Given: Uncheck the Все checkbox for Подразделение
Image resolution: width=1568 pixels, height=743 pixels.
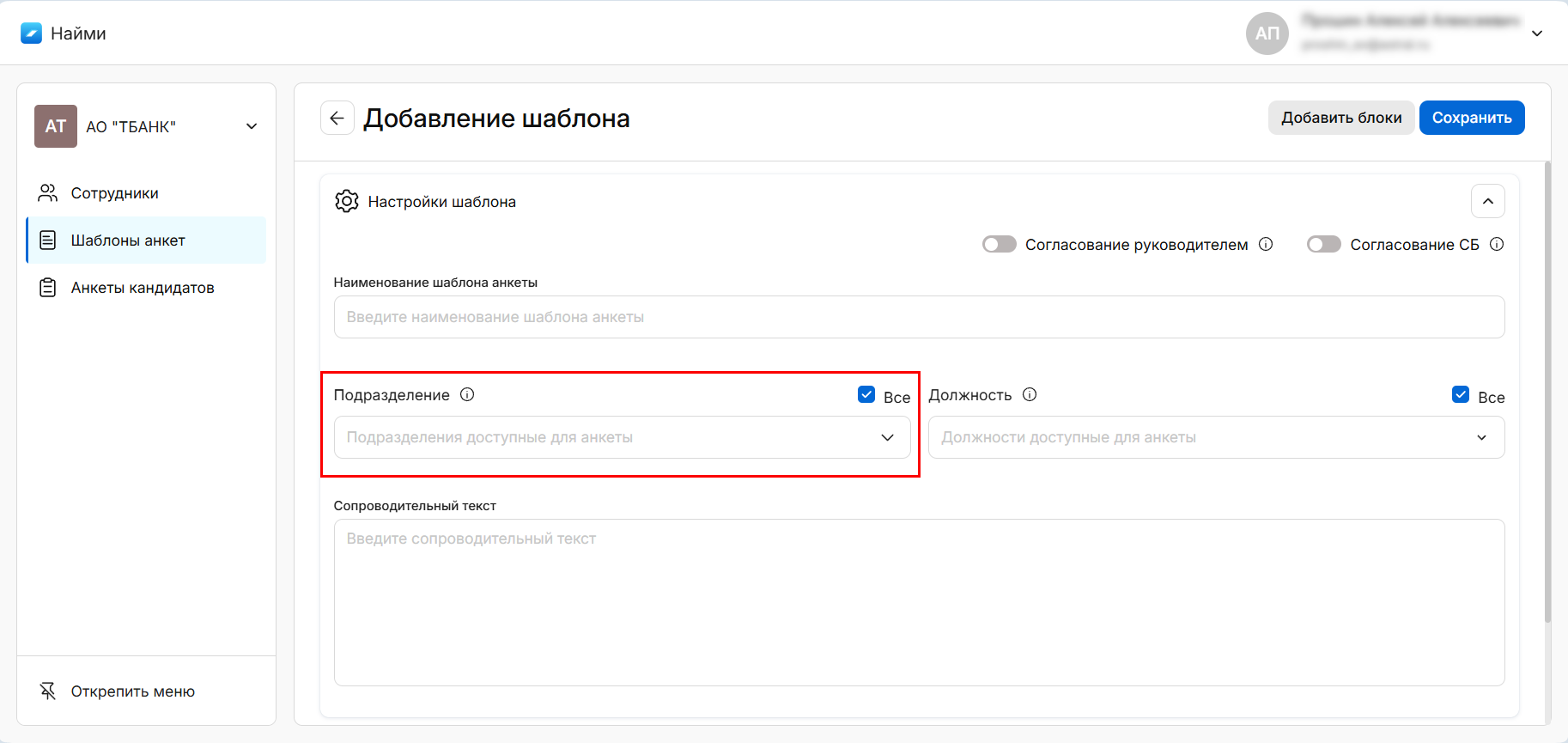Looking at the screenshot, I should (866, 394).
